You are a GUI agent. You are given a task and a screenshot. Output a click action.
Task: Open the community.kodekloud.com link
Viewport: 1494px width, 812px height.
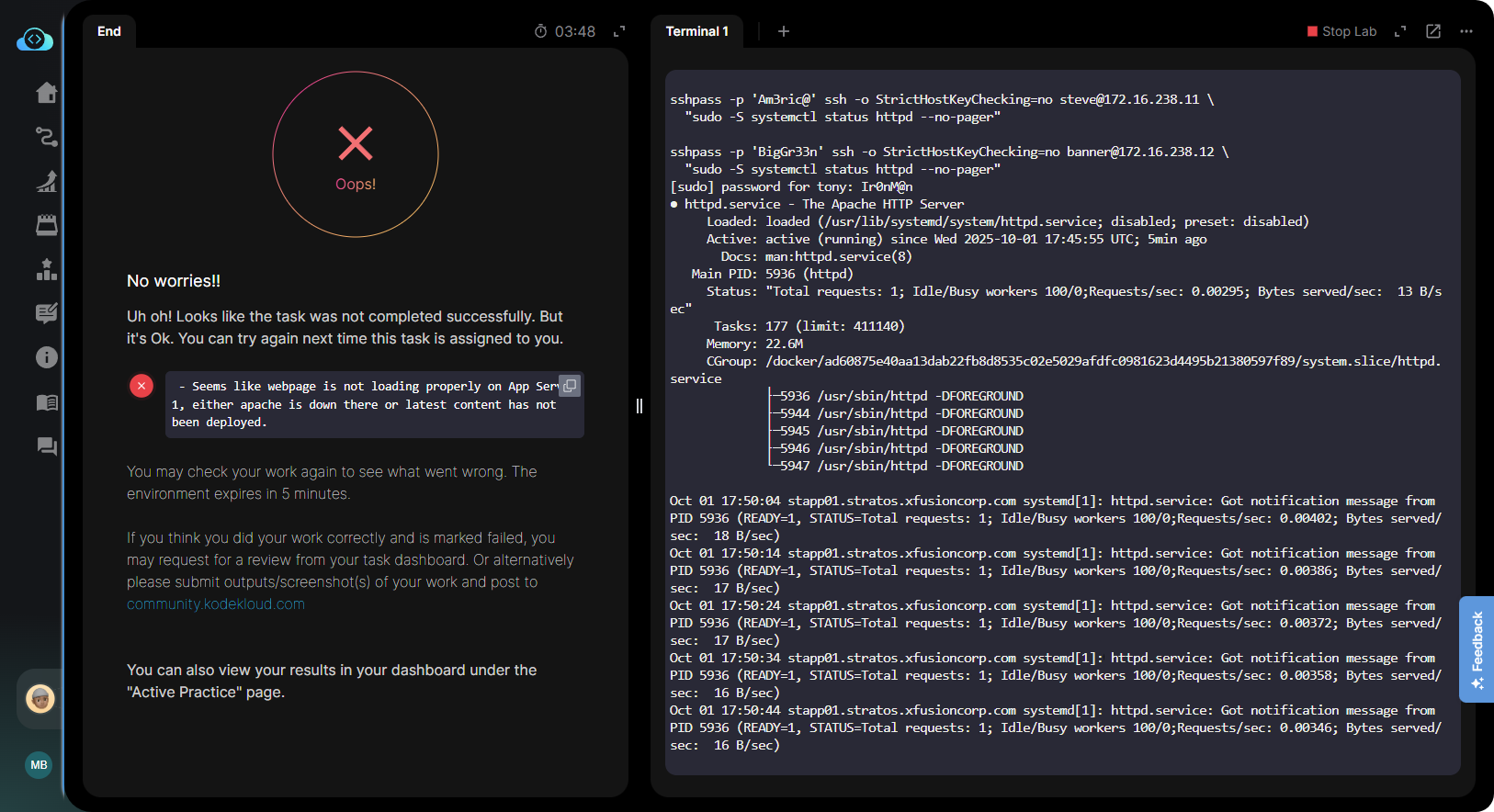pyautogui.click(x=216, y=604)
